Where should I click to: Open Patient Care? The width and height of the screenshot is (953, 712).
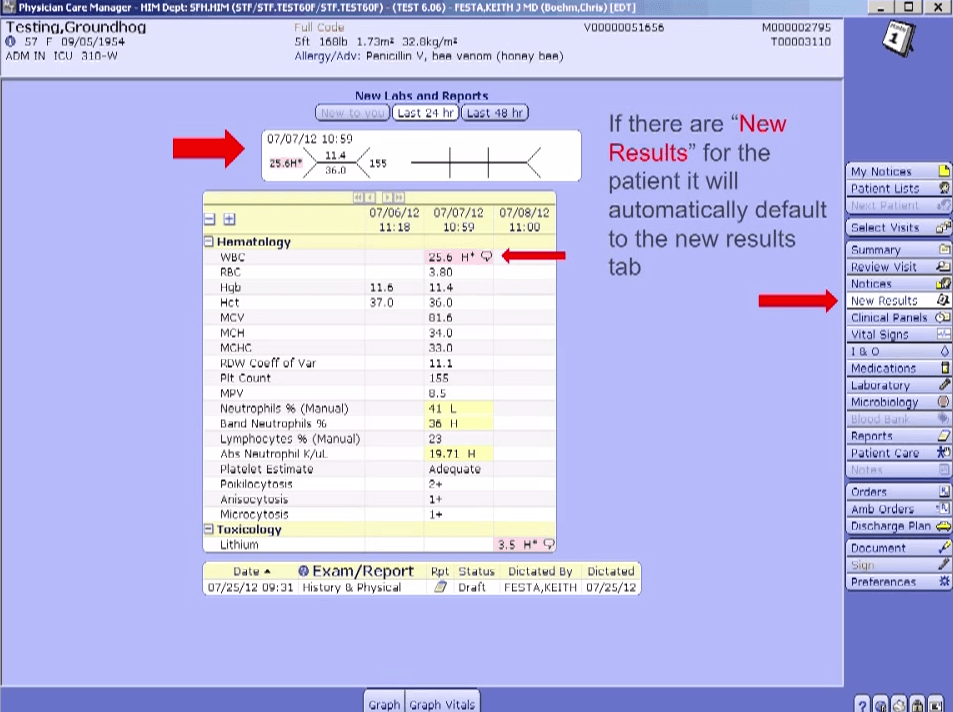[898, 453]
